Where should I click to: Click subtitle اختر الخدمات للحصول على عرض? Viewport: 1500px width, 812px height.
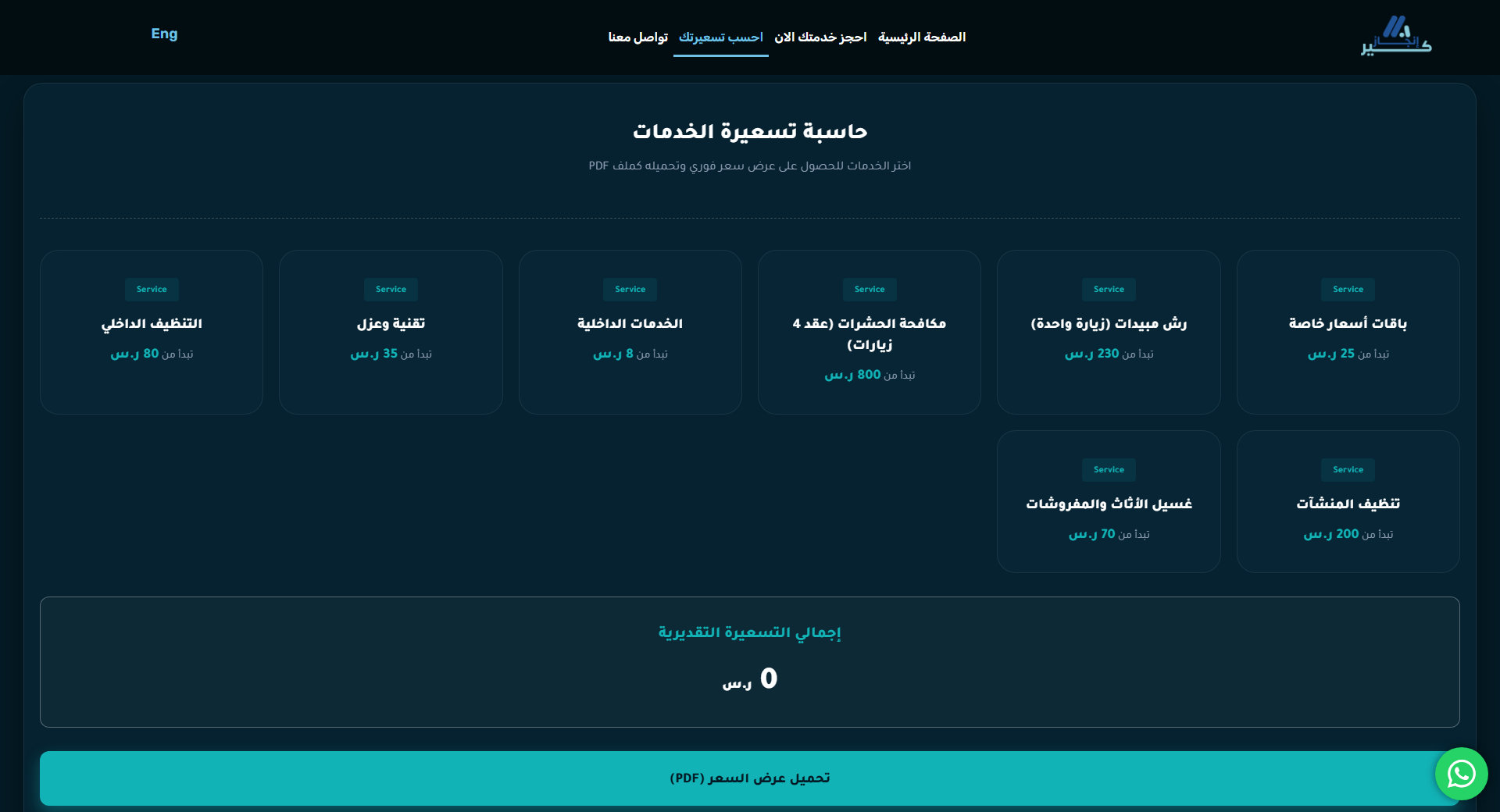click(x=749, y=166)
